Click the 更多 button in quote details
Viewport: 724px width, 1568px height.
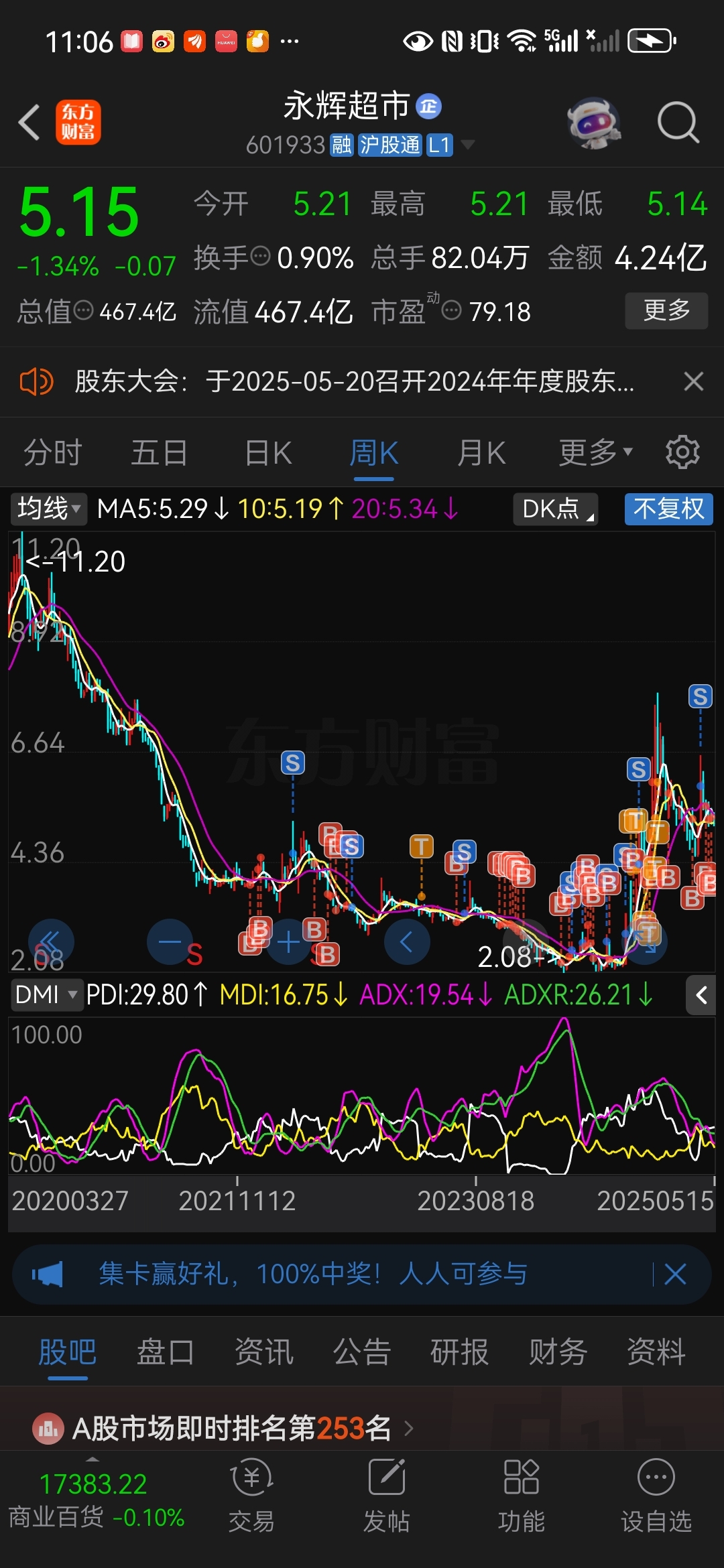point(666,310)
